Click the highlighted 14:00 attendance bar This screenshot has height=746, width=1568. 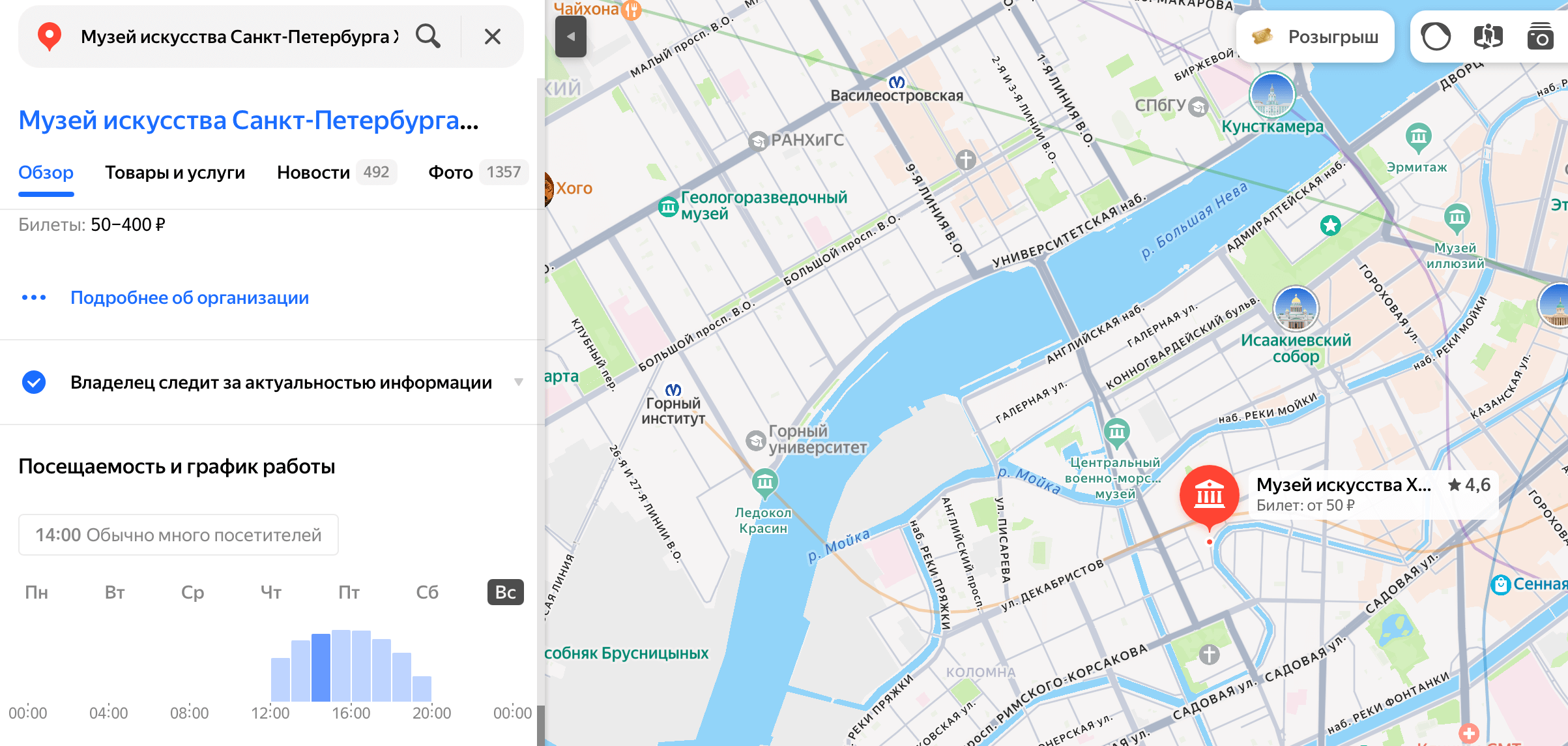[321, 668]
